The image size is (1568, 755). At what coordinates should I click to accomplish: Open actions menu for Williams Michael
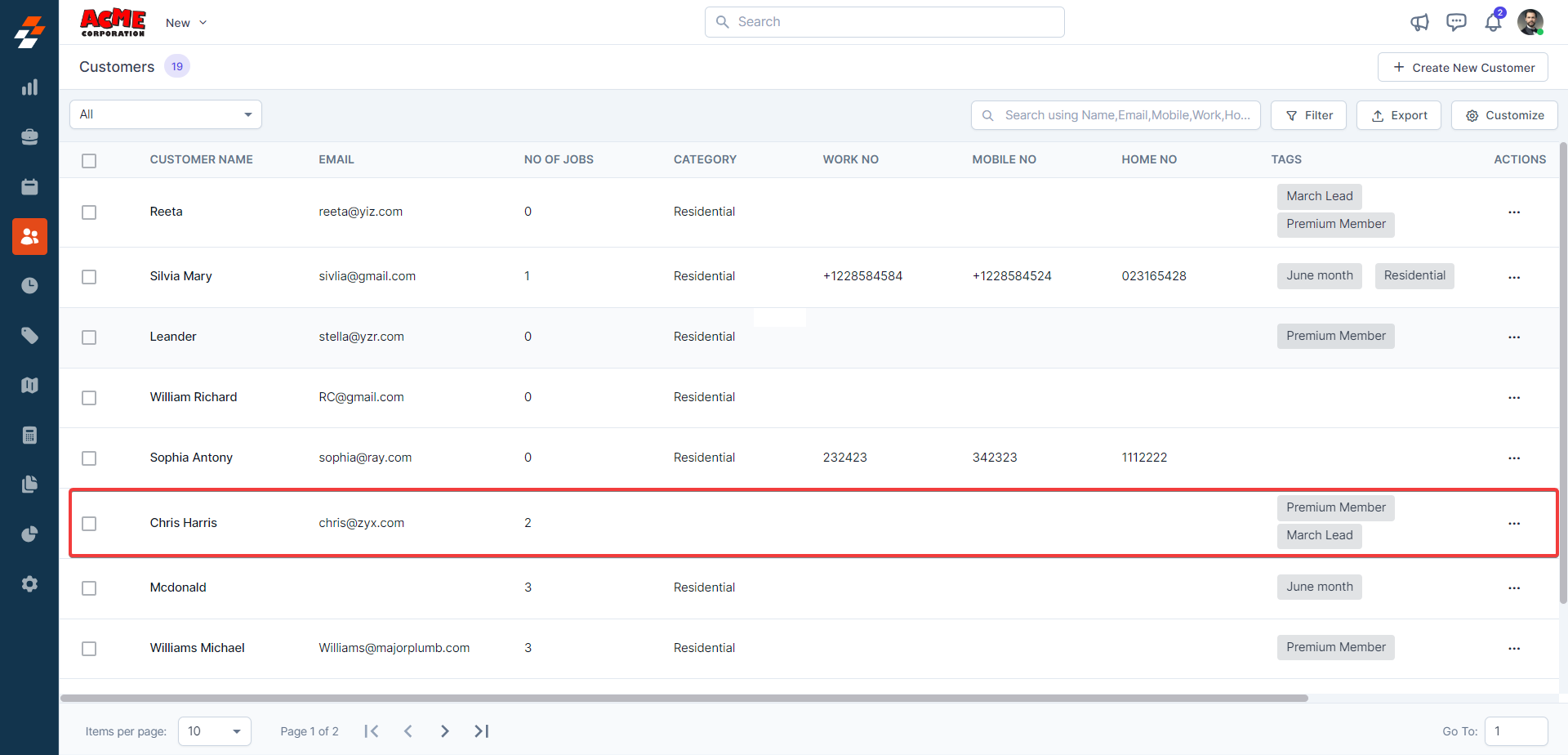pyautogui.click(x=1514, y=649)
